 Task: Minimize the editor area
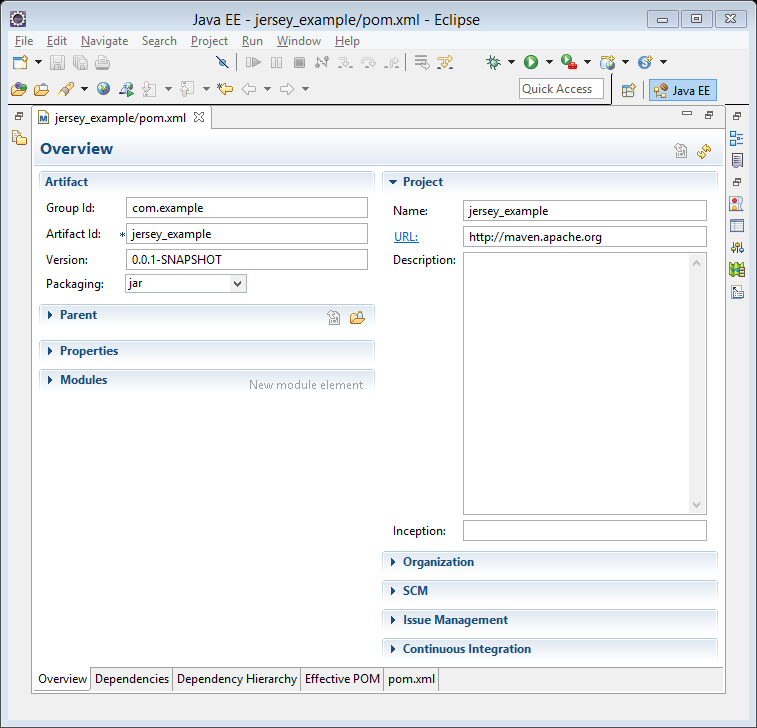687,114
